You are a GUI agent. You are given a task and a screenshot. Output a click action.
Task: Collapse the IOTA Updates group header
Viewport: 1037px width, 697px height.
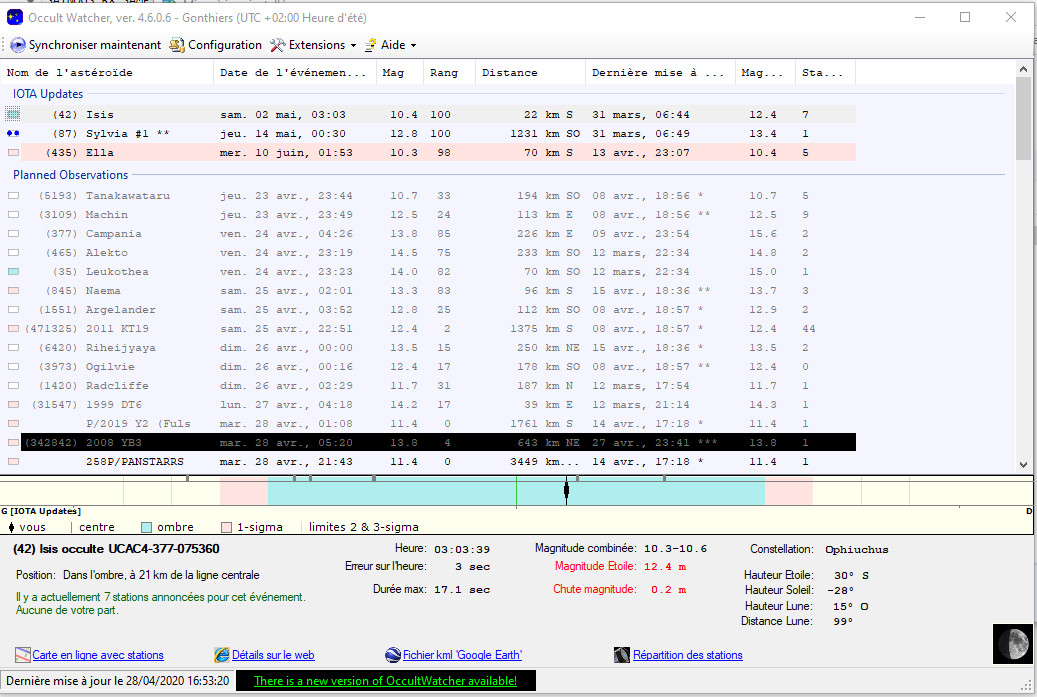[48, 94]
